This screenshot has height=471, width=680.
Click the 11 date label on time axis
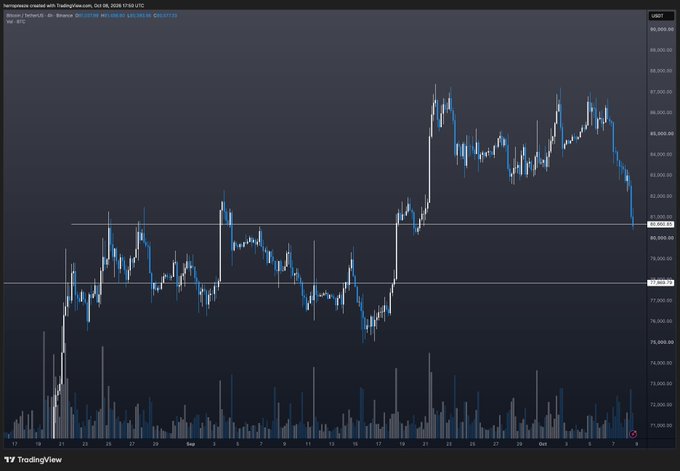308,444
